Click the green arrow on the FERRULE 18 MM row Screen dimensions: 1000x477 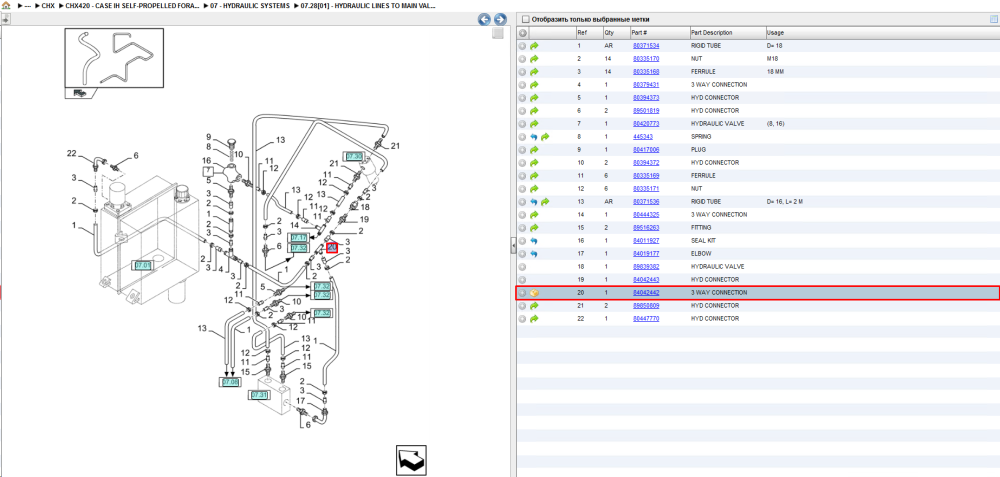(x=534, y=71)
